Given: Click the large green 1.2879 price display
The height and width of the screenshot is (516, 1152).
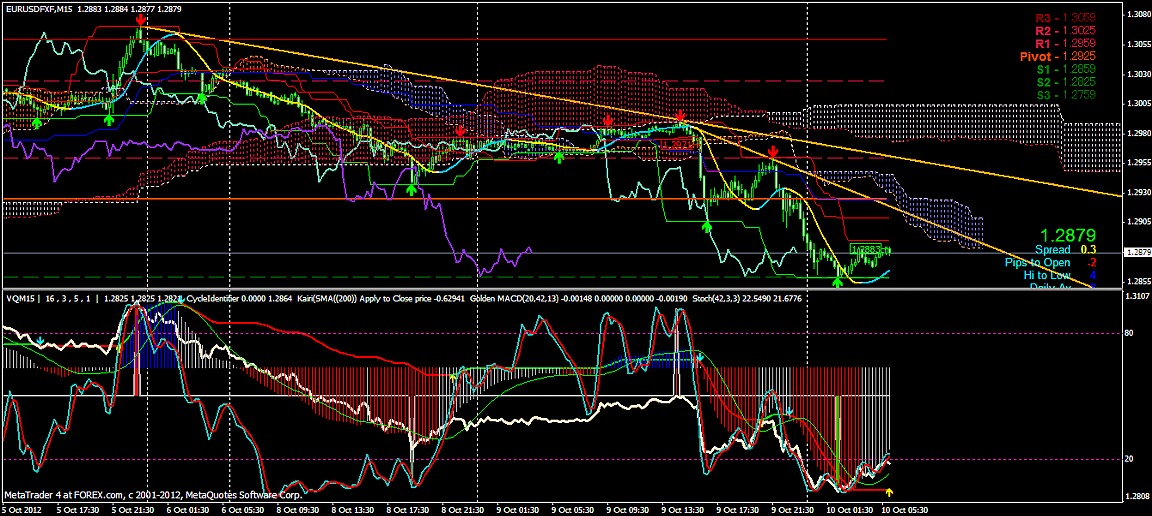Looking at the screenshot, I should [x=1068, y=231].
